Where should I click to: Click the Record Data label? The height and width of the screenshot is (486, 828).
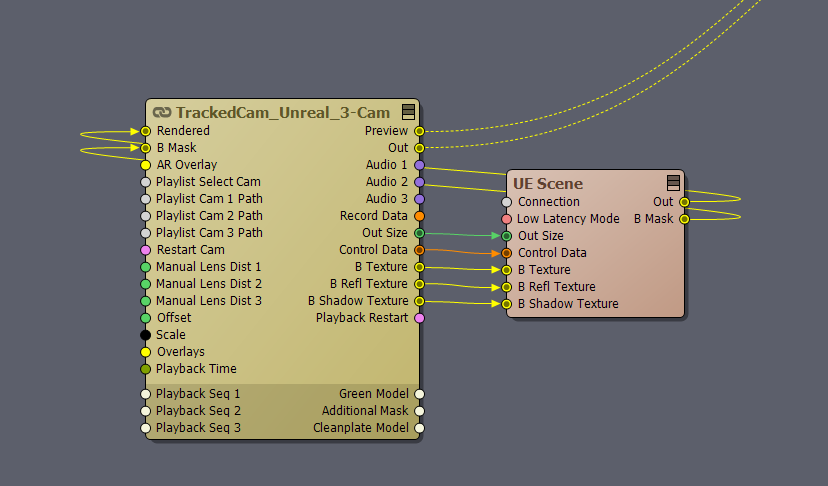pyautogui.click(x=373, y=216)
